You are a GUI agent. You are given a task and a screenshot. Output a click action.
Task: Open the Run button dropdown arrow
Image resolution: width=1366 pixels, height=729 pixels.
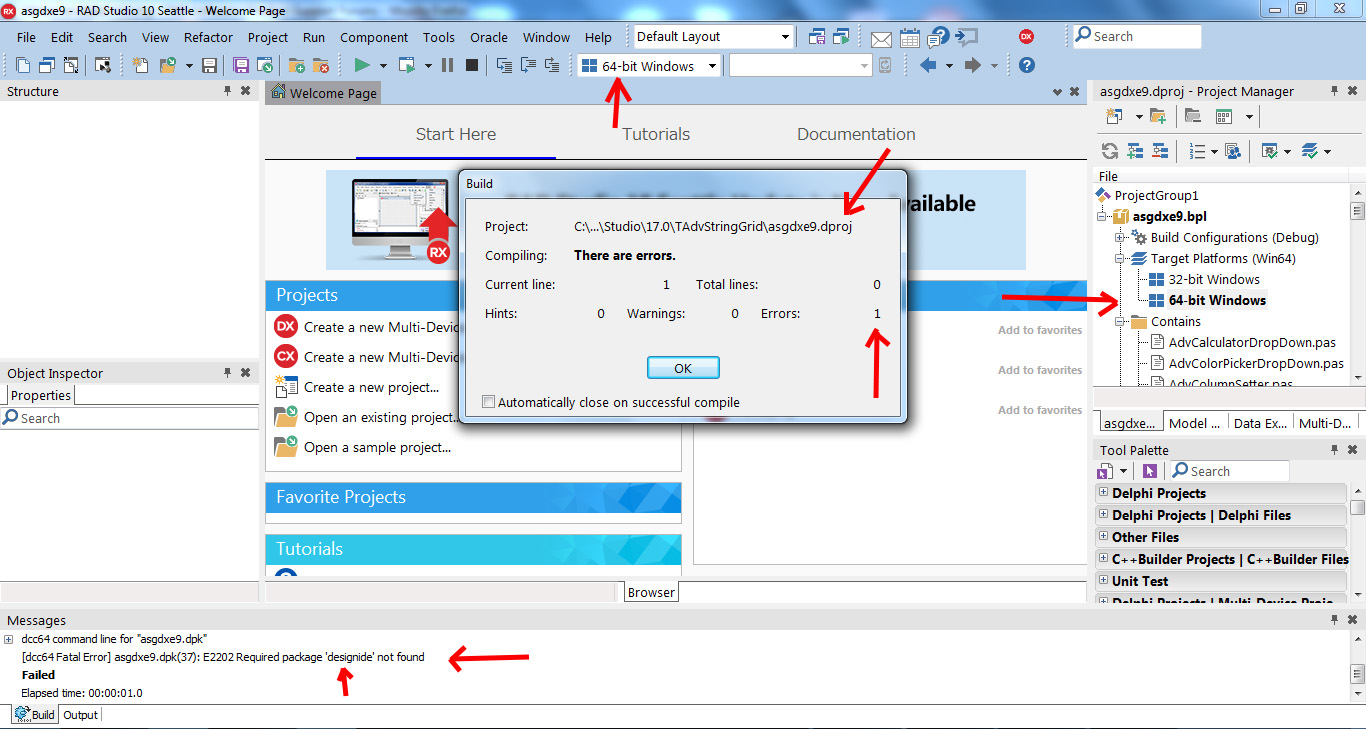point(382,66)
